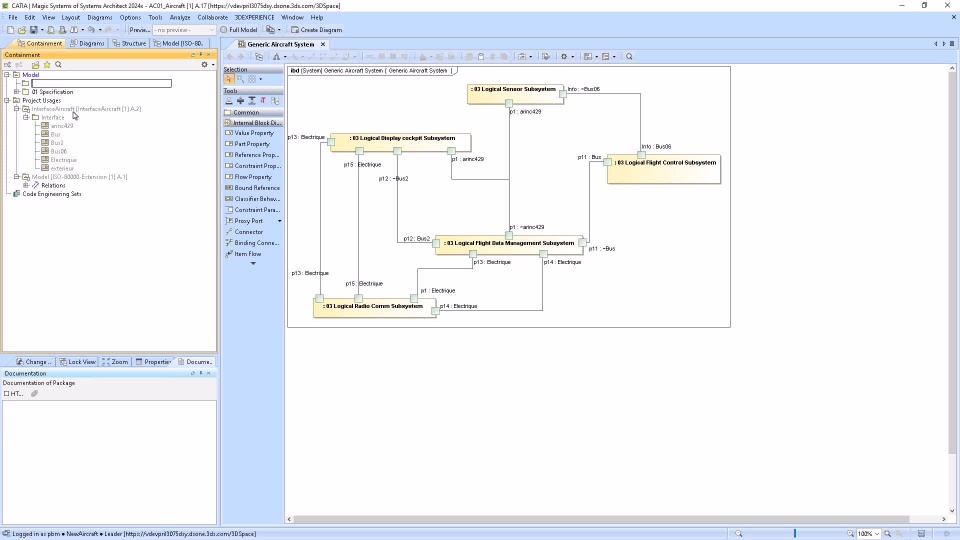Open the preview combo box in toolbar
The height and width of the screenshot is (540, 960).
coord(184,29)
